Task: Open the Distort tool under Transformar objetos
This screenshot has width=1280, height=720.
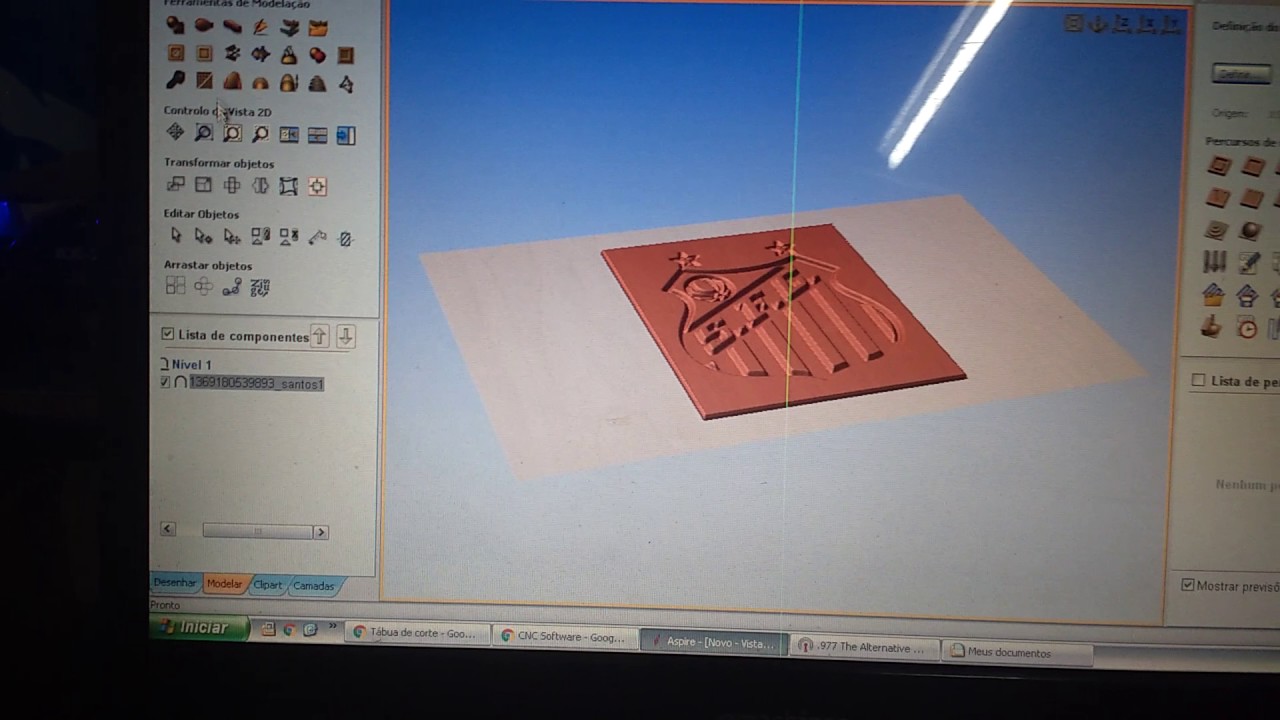Action: click(289, 186)
